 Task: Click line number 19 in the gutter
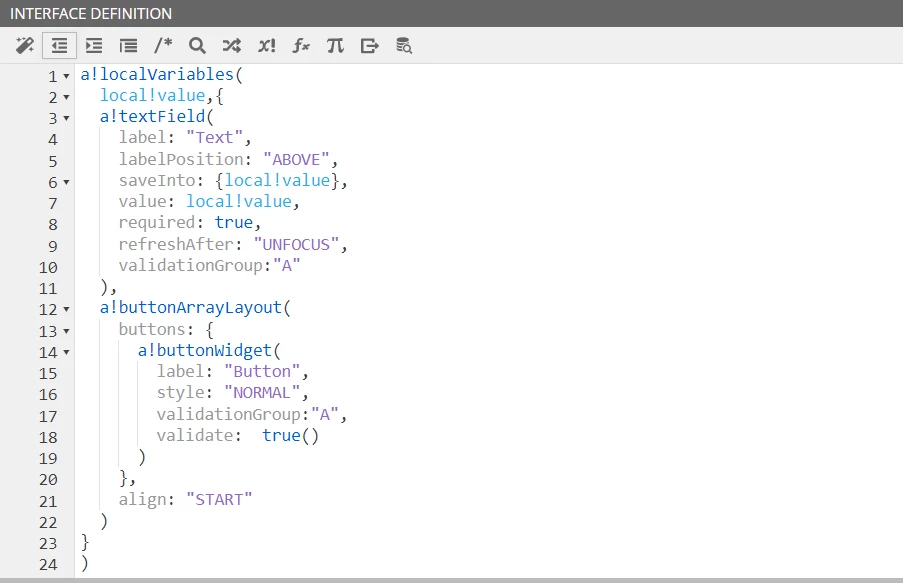coord(48,459)
